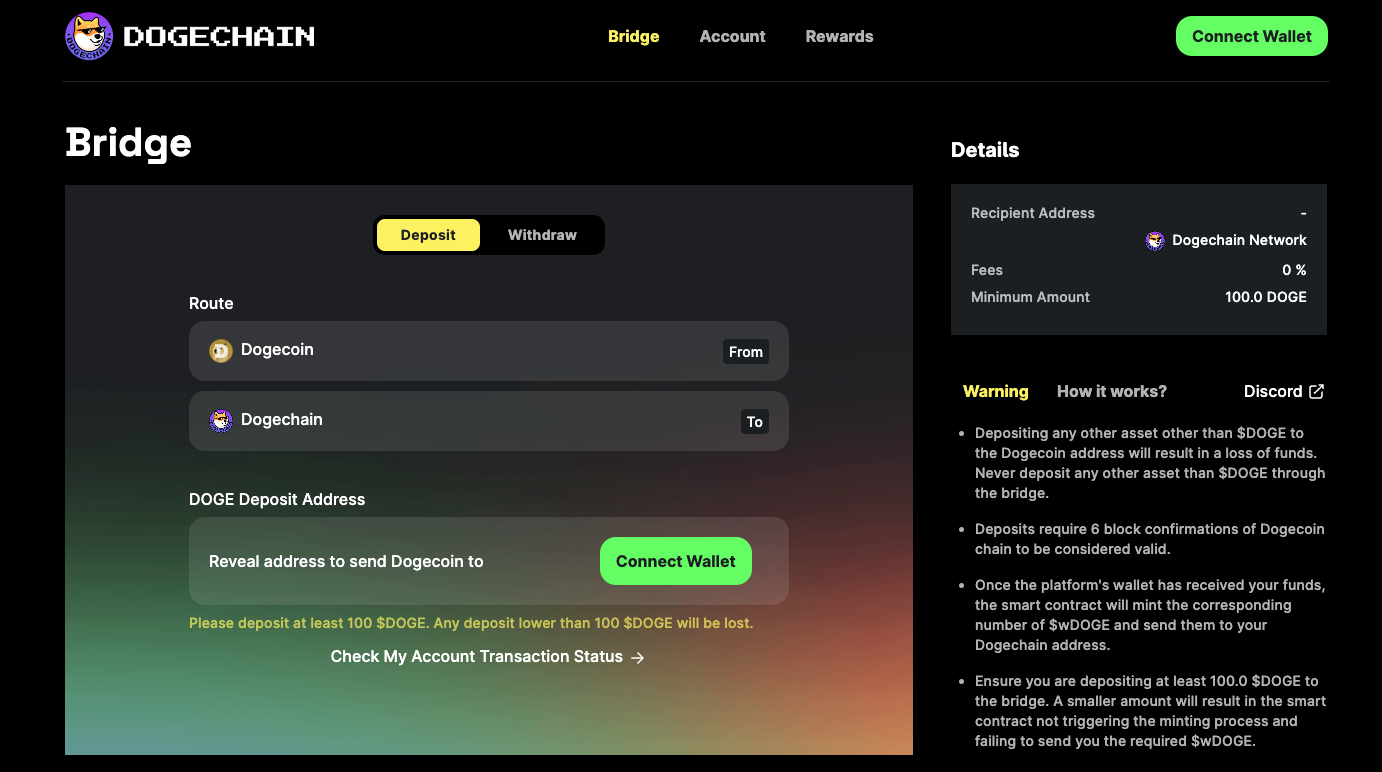The height and width of the screenshot is (772, 1382).
Task: Select the Deposit toggle option
Action: tap(428, 235)
